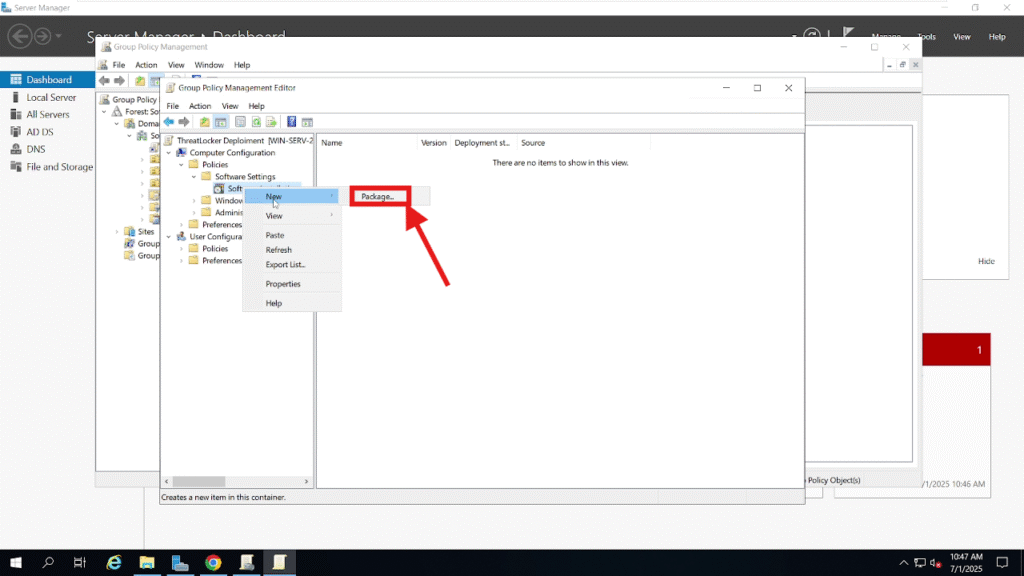Click the volume speaker tray icon
Viewport: 1024px width, 576px height.
click(935, 562)
